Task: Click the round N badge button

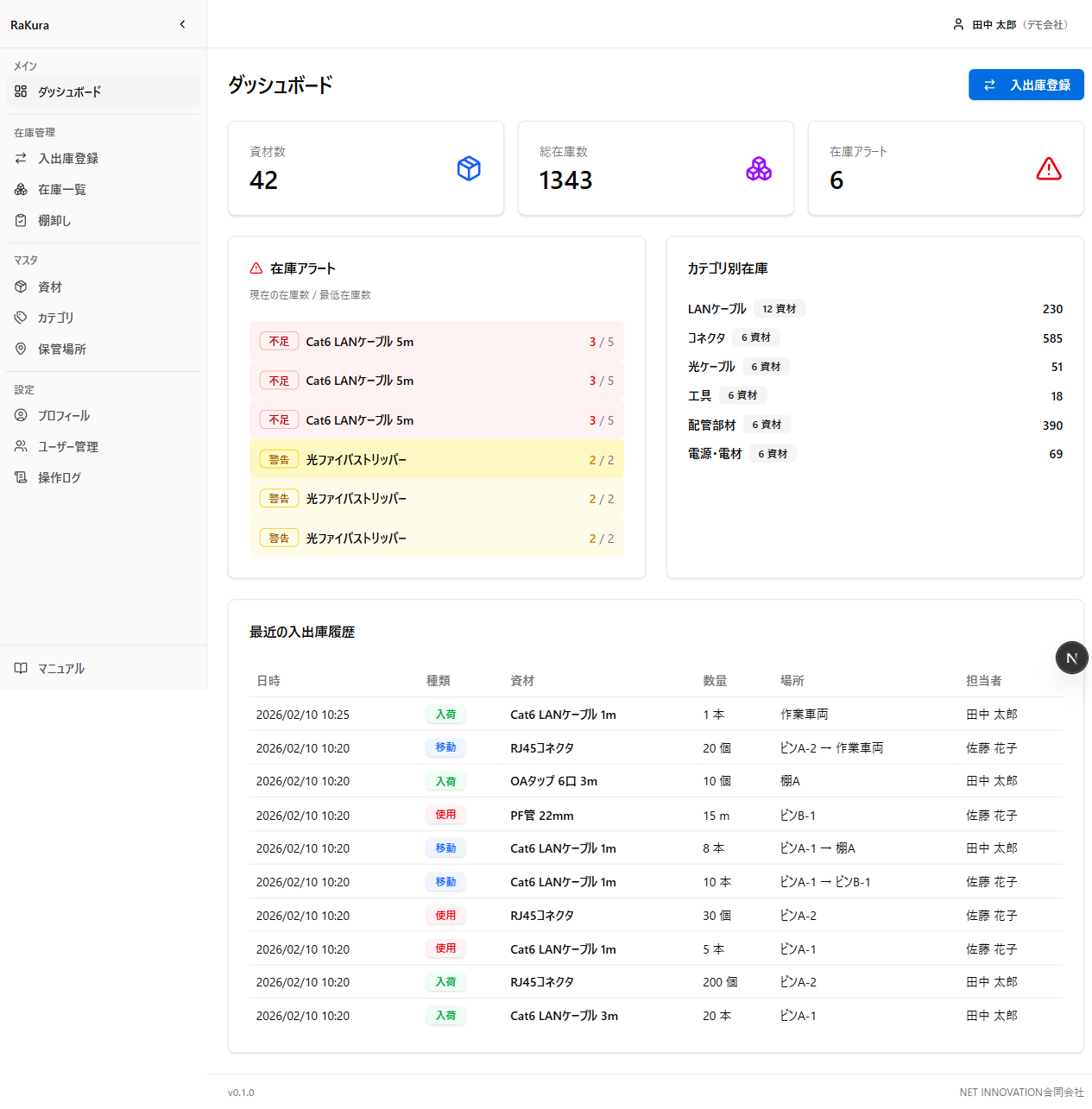Action: point(1071,658)
